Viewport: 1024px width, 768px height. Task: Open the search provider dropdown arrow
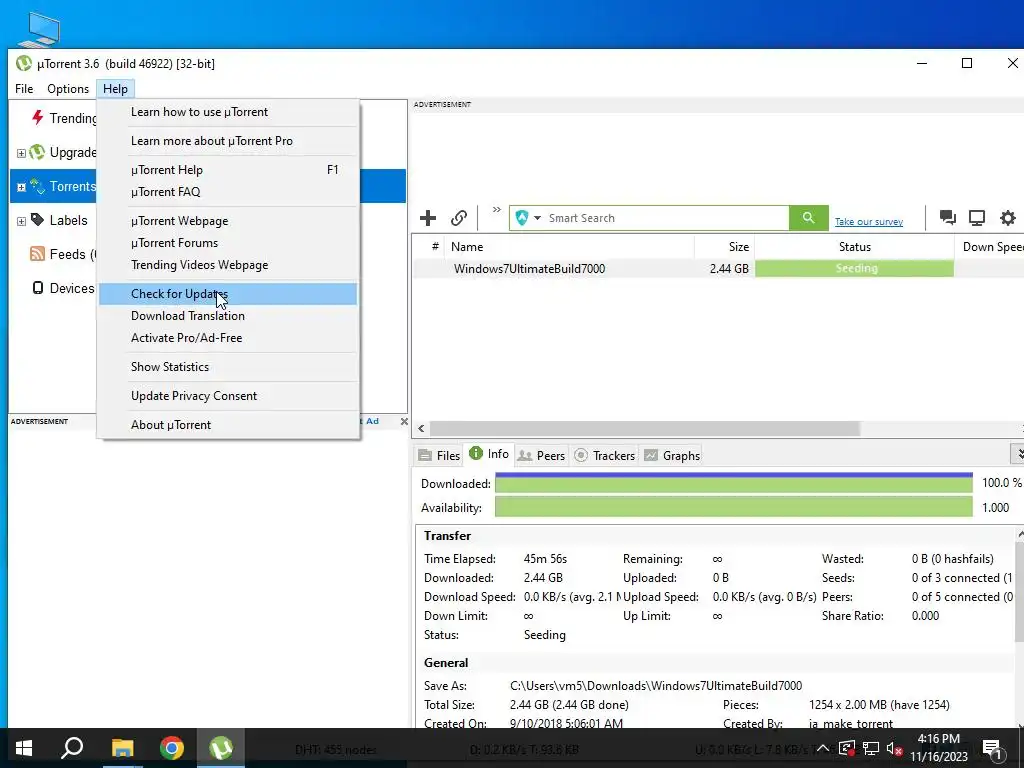pyautogui.click(x=537, y=218)
